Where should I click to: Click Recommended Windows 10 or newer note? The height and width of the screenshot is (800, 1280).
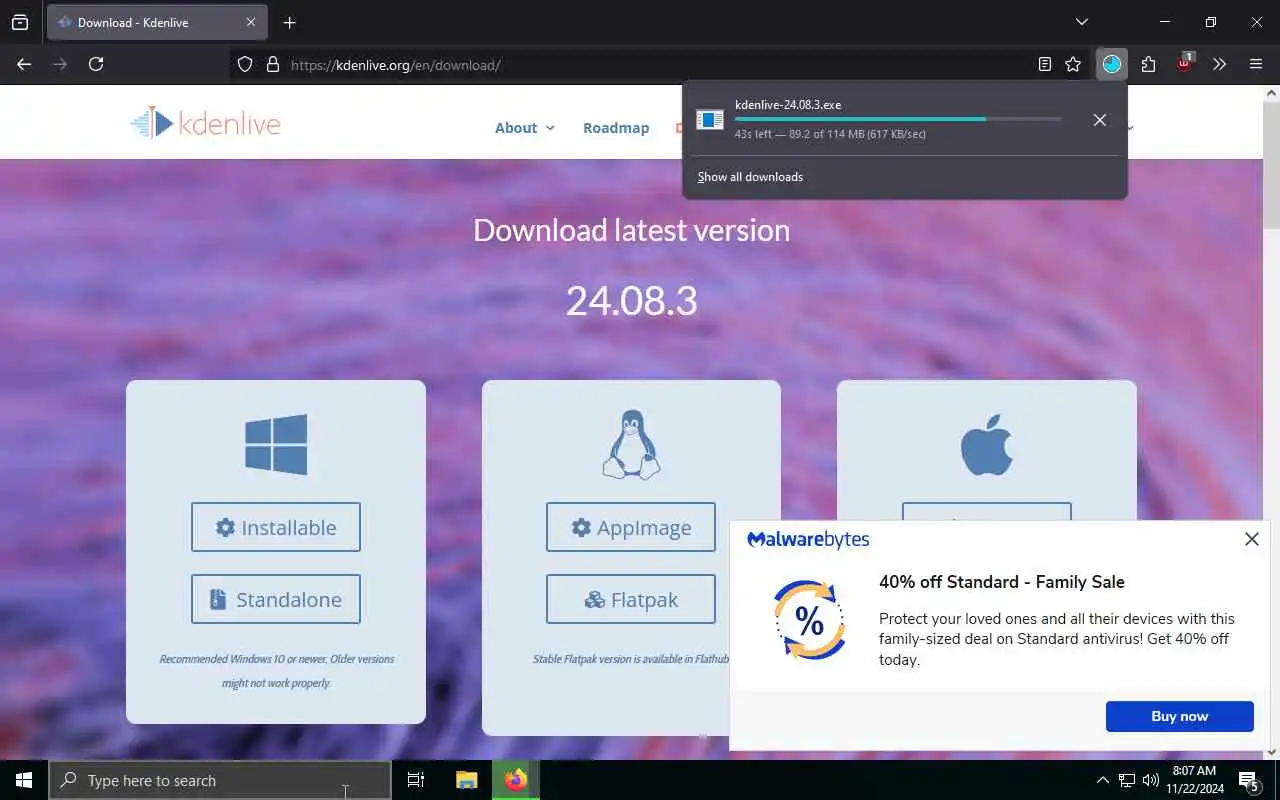tap(276, 671)
